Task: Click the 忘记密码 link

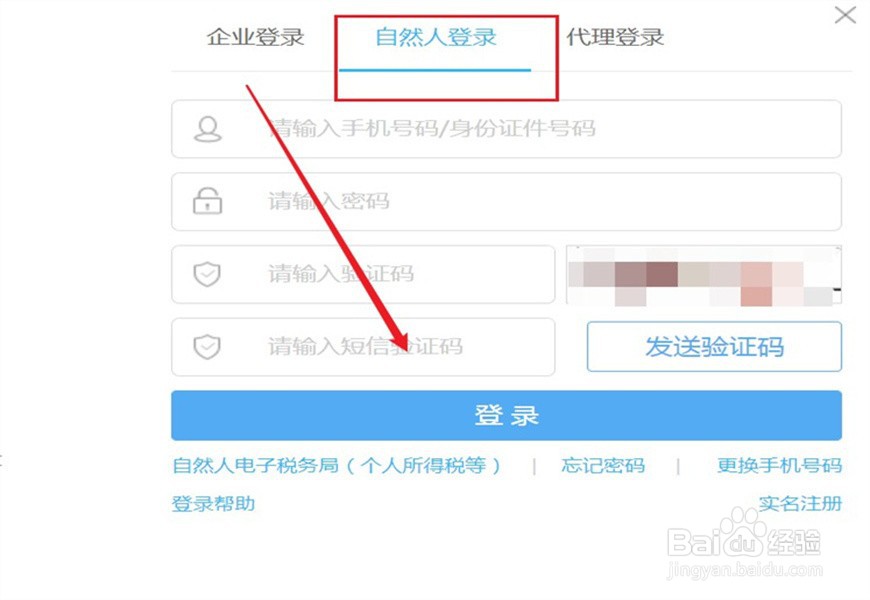Action: coord(603,465)
